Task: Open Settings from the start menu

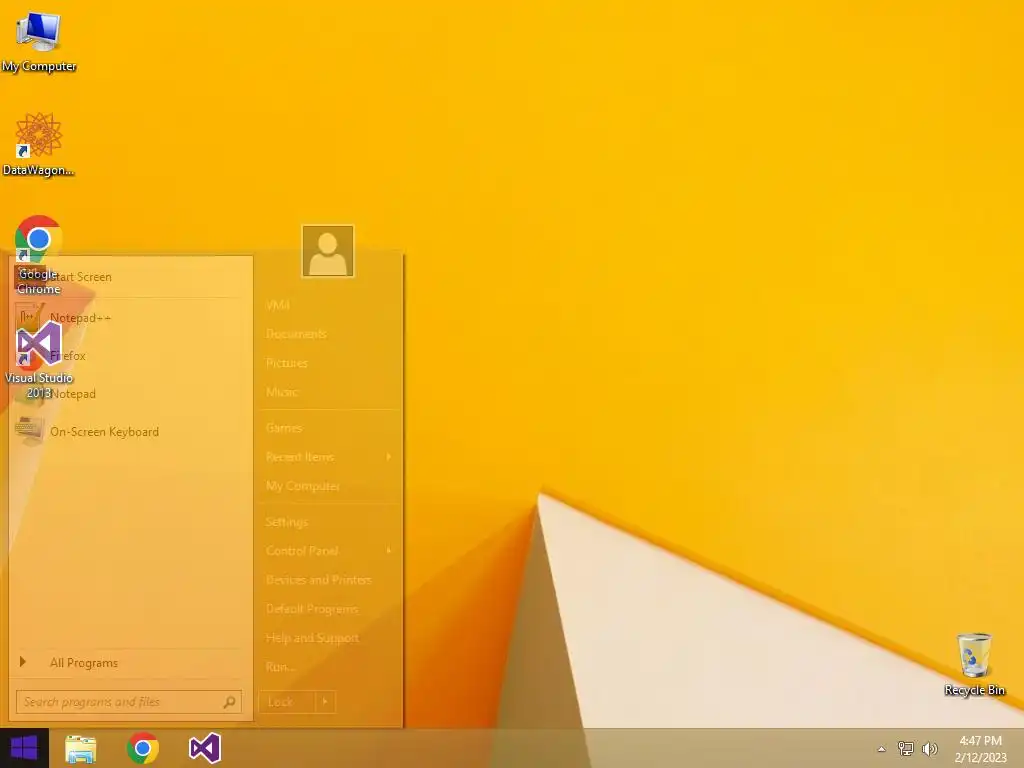Action: 329,522
